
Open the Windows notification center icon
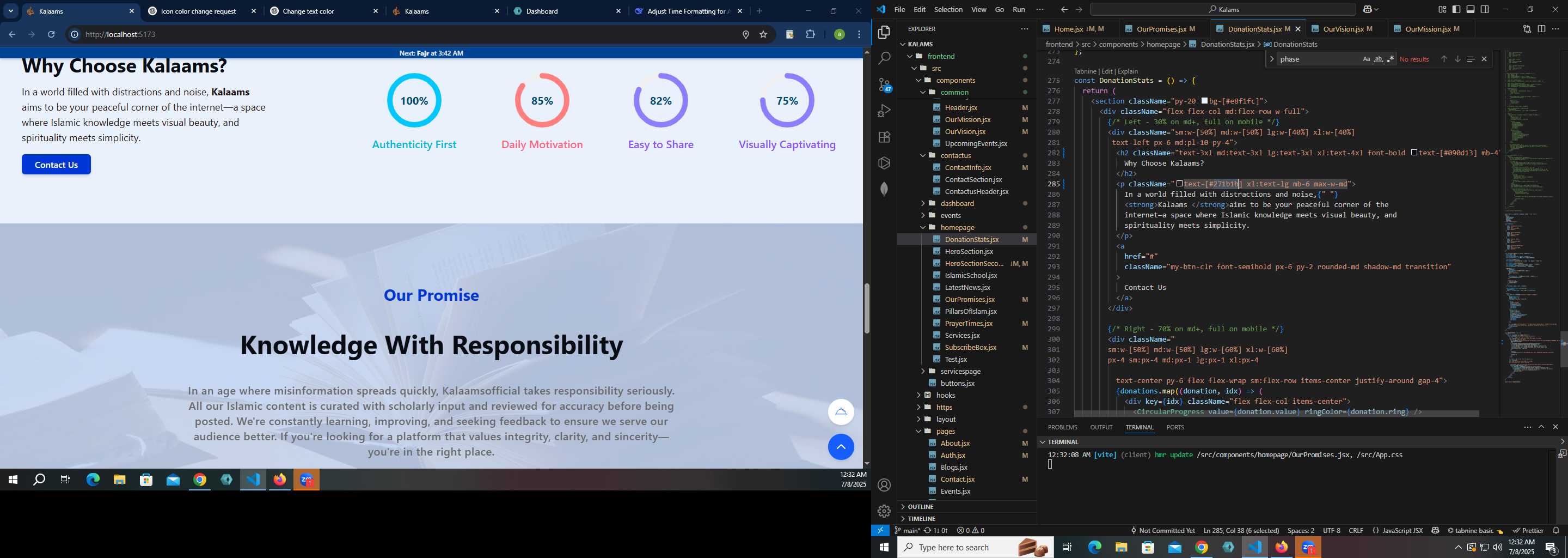point(1551,547)
